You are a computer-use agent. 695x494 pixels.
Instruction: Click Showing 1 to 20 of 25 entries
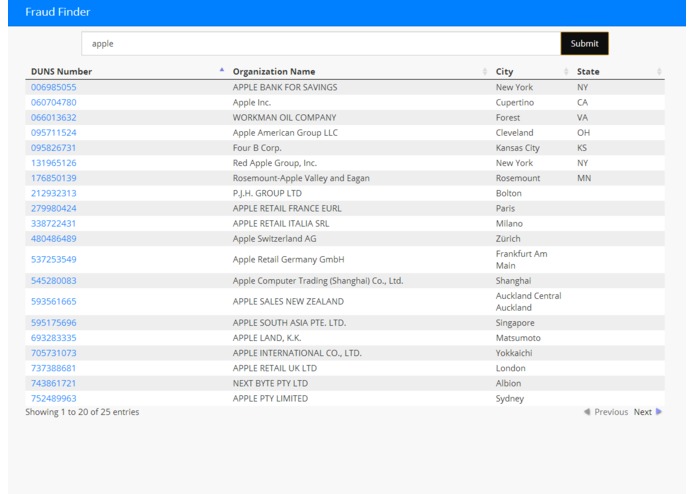(82, 412)
